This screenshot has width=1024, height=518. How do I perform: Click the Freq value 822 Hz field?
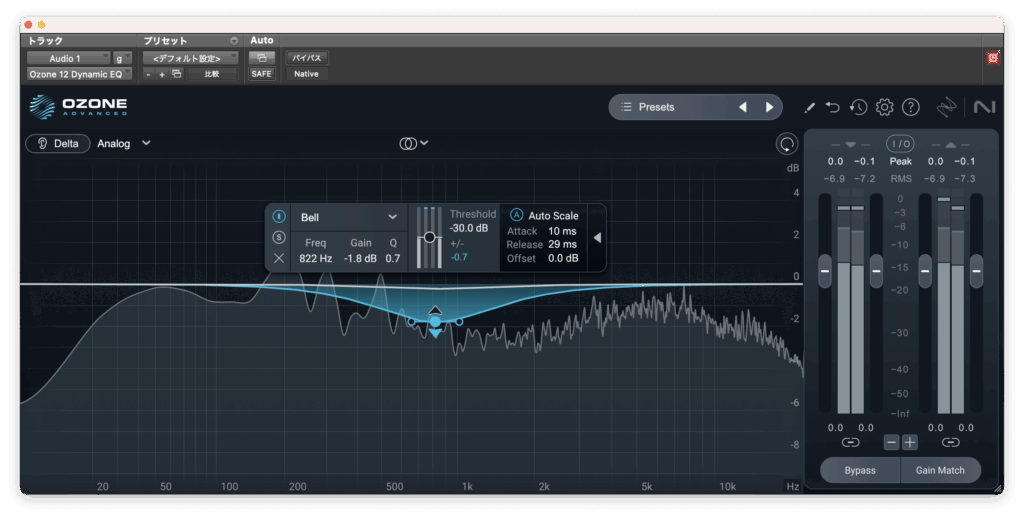click(x=315, y=258)
